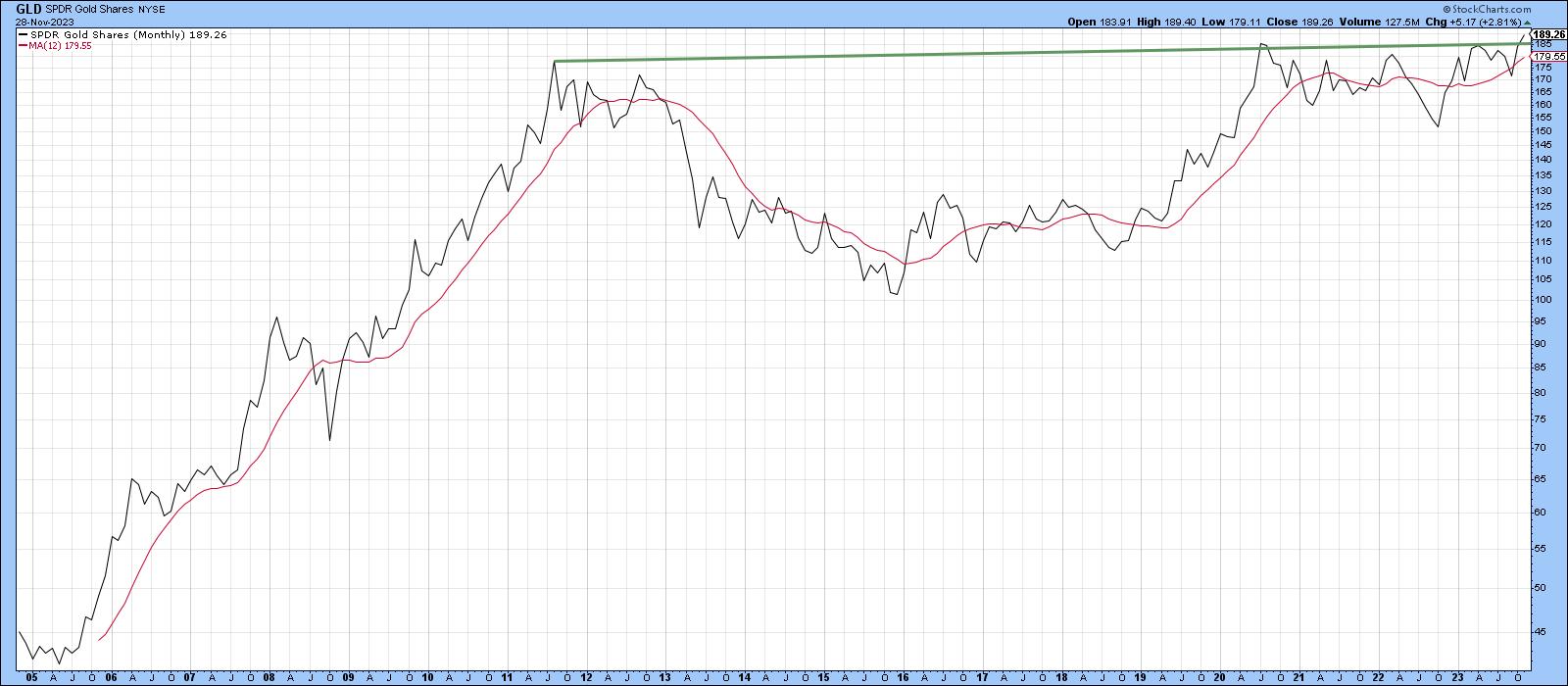Screen dimensions: 1568x686
Task: Click the 90 price level on the right axis
Action: [1541, 343]
